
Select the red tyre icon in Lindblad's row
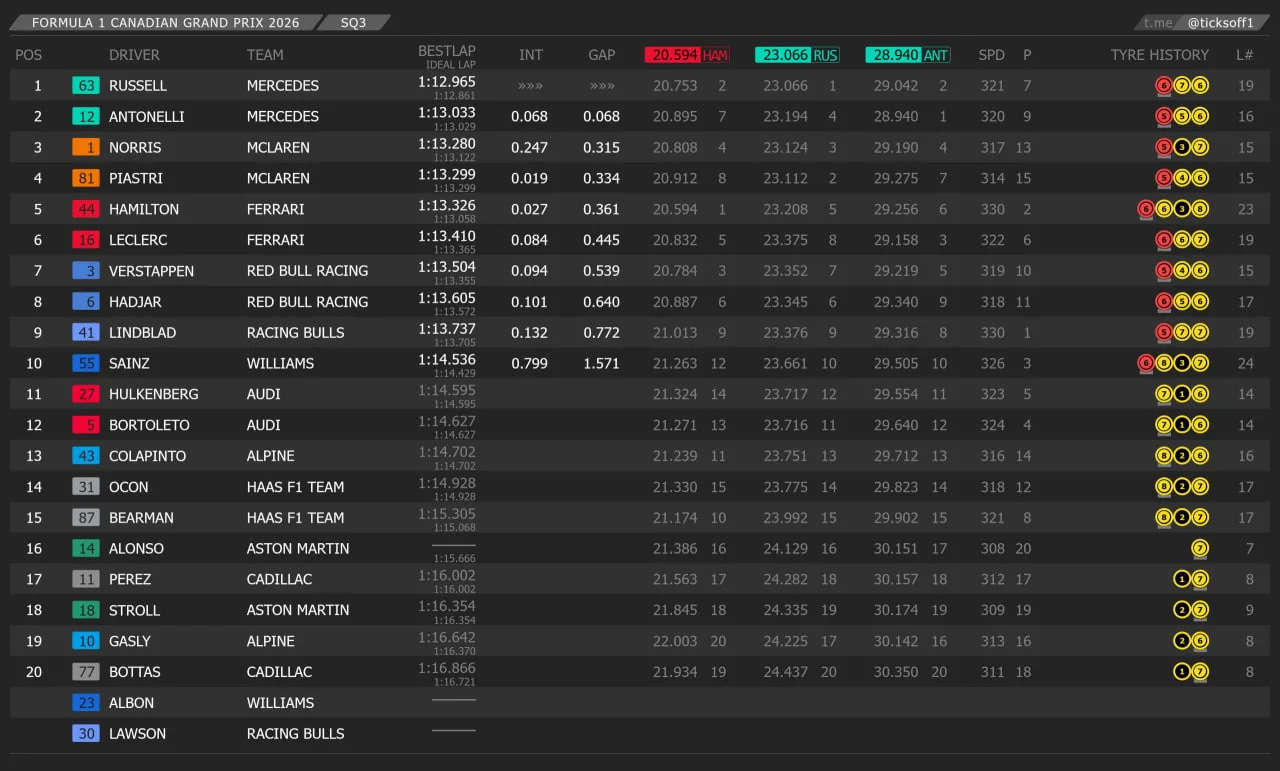(x=1164, y=333)
